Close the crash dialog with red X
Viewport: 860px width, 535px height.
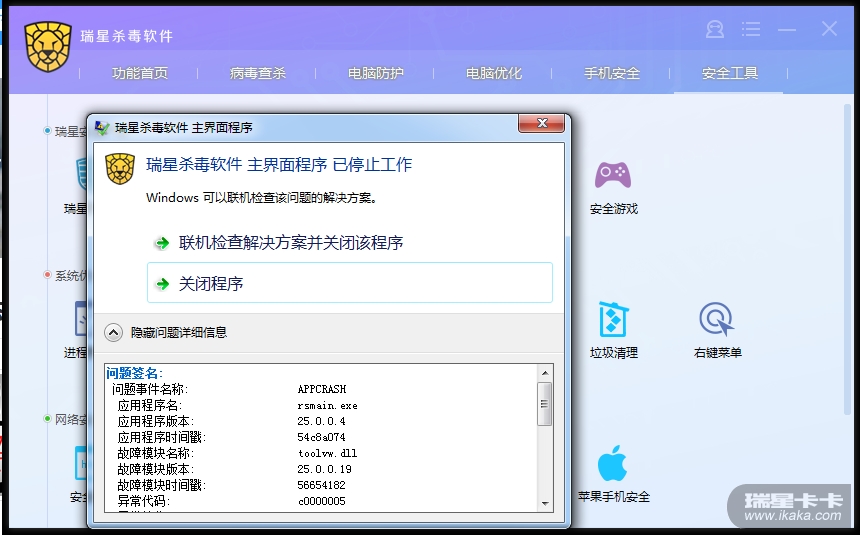[x=541, y=123]
